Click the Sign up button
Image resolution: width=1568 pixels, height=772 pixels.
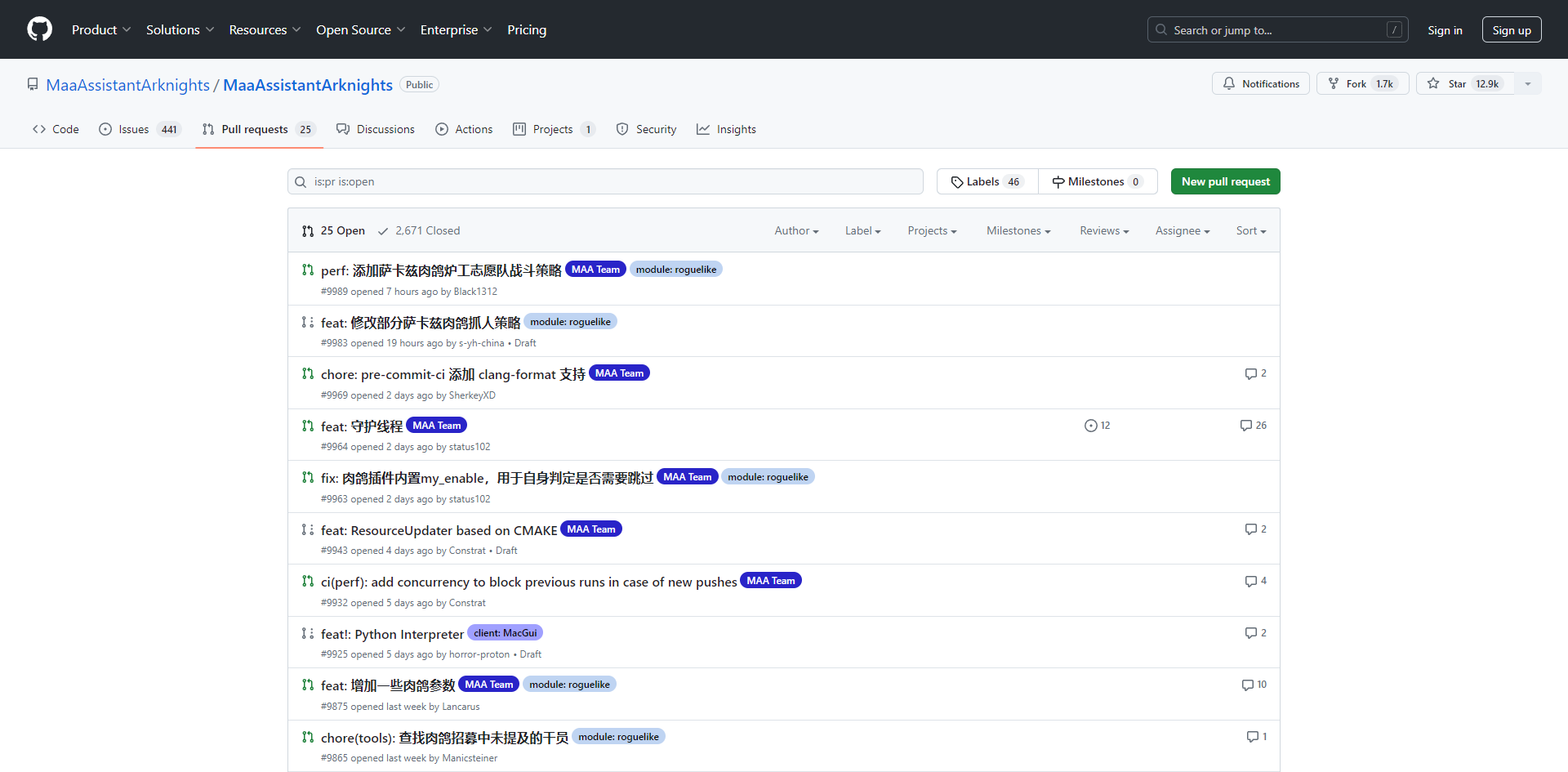click(1512, 30)
